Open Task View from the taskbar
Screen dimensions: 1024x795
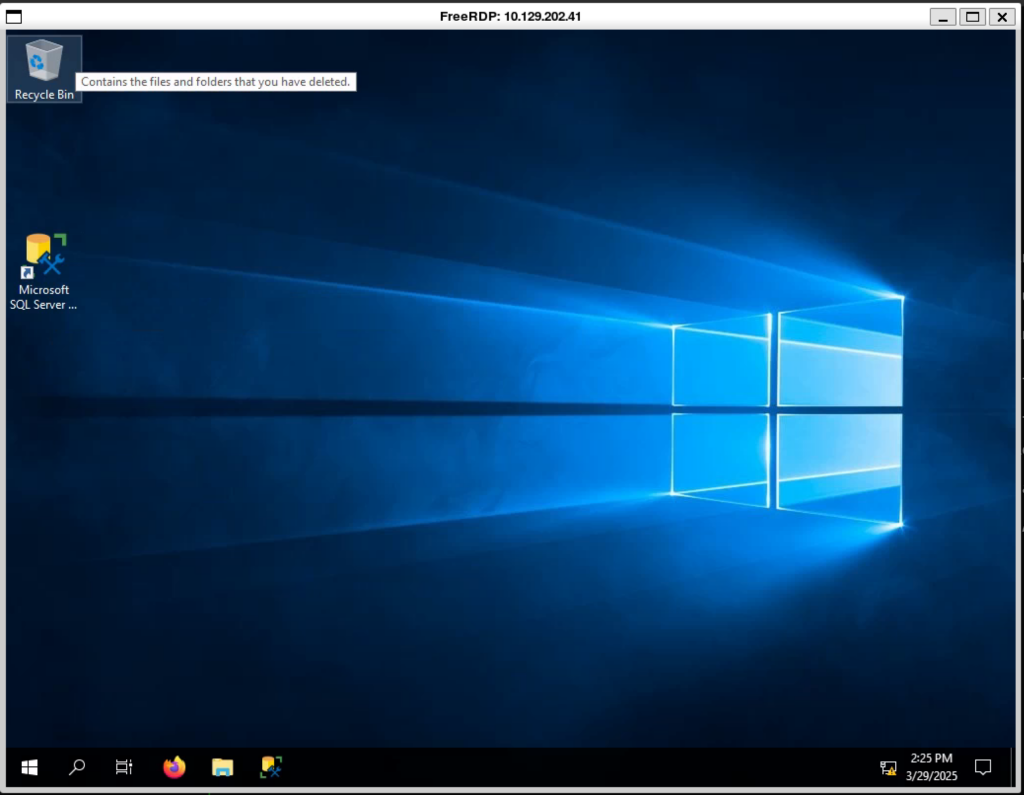click(x=124, y=767)
